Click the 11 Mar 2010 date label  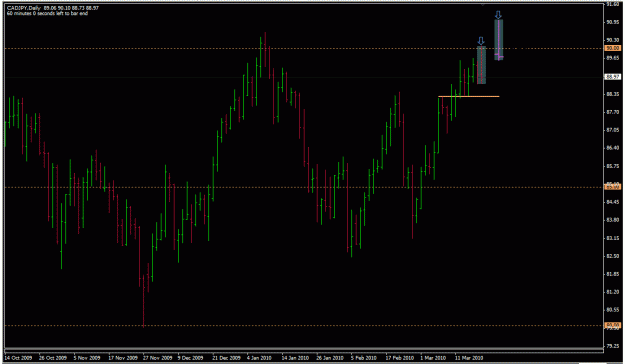tap(469, 358)
